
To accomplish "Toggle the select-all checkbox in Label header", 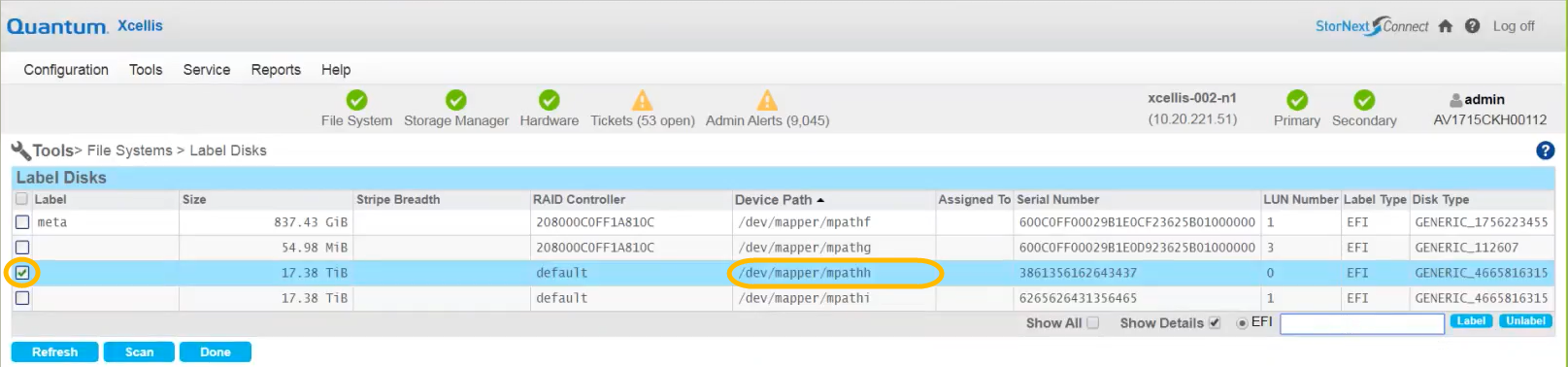I will tap(22, 199).
